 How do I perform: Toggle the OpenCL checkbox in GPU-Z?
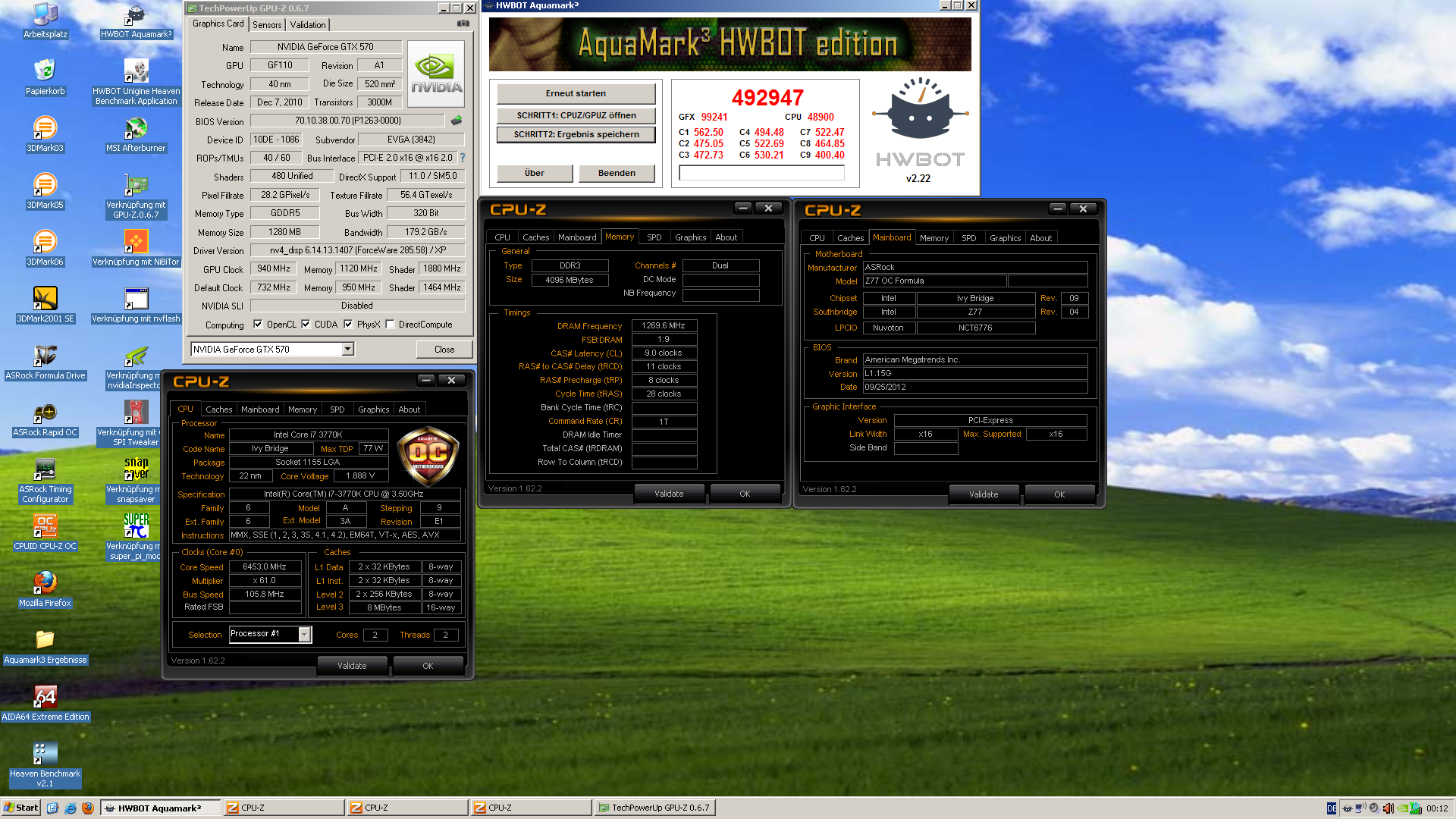(x=258, y=324)
